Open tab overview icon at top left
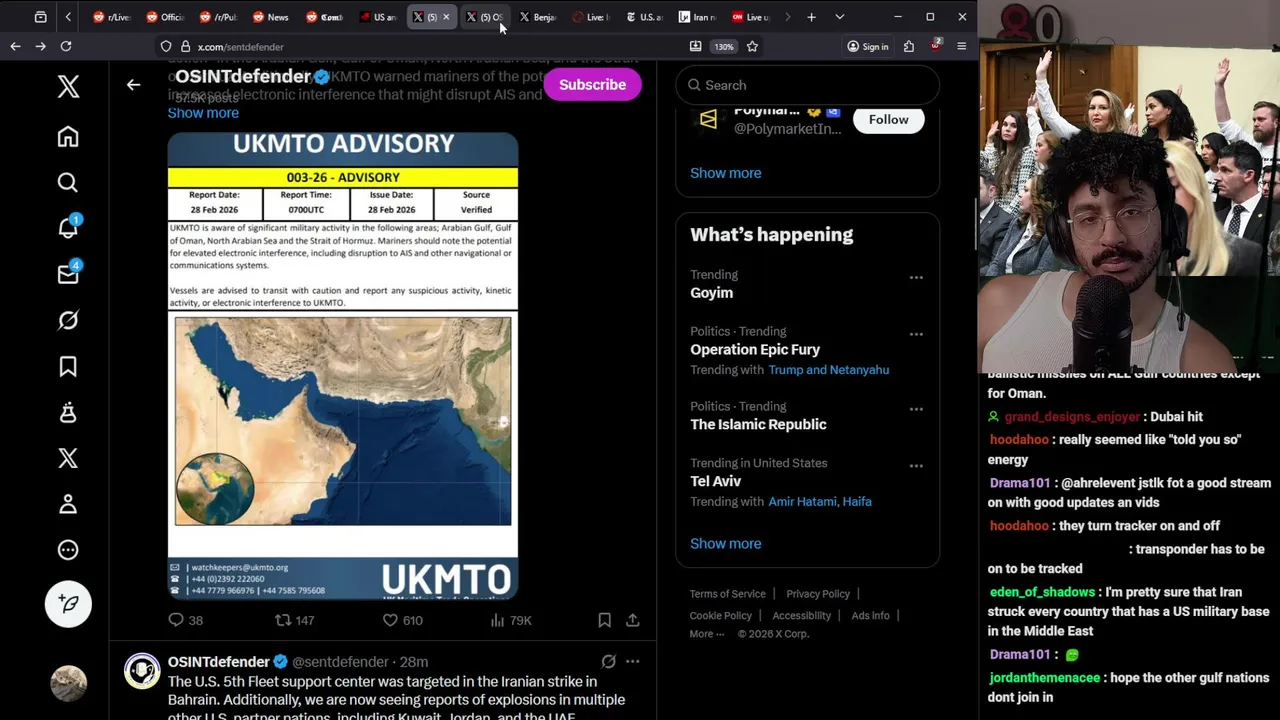The height and width of the screenshot is (720, 1280). point(40,17)
